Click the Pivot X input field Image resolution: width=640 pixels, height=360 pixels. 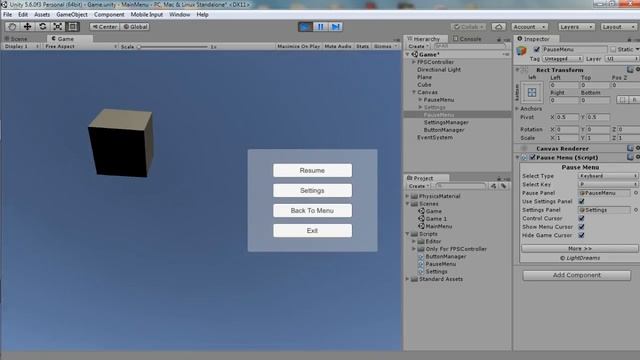click(x=567, y=117)
